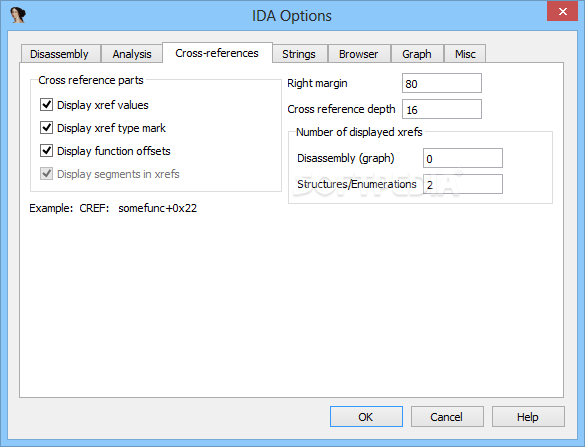Focus the Cross reference depth field
This screenshot has height=447, width=585.
[442, 109]
